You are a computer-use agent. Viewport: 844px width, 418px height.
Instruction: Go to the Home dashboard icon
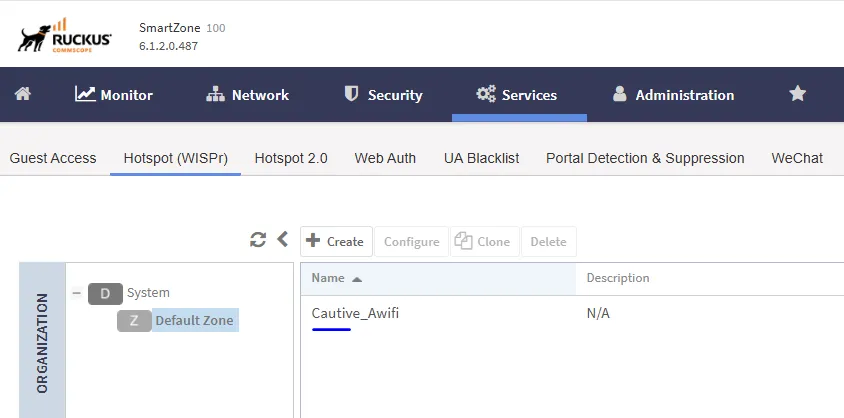(23, 94)
